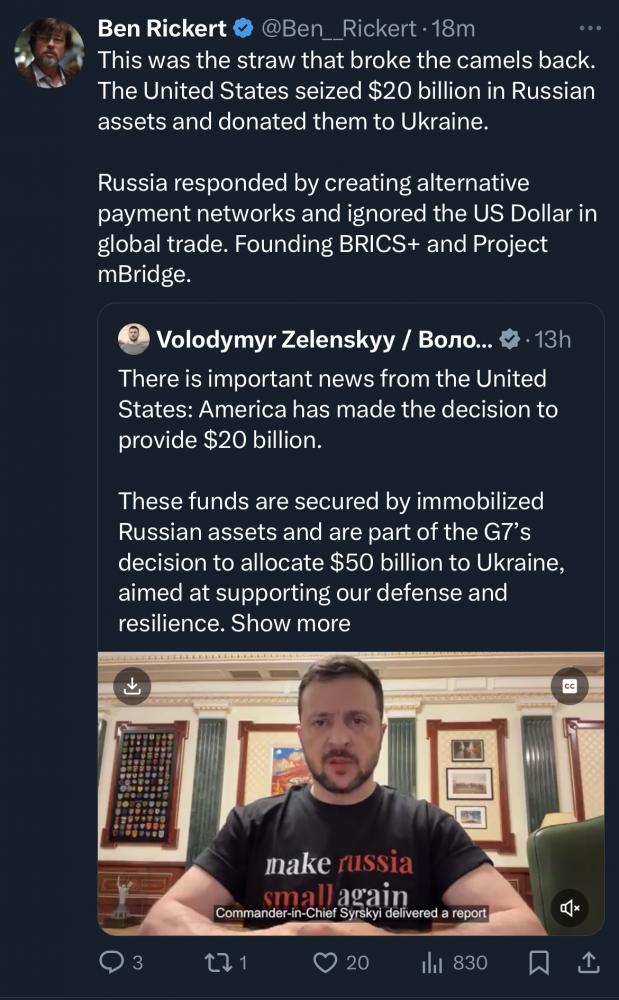Toggle closed captions on the video

570,686
